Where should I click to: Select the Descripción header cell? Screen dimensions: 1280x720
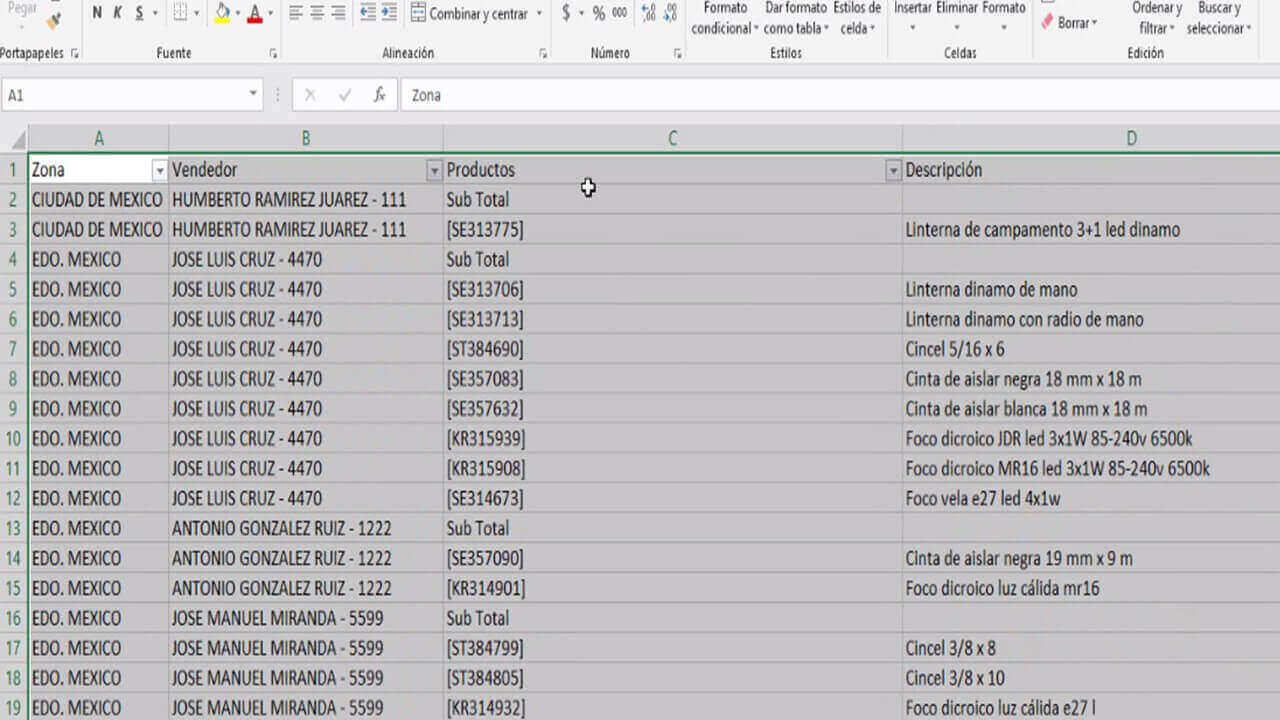tap(1091, 170)
